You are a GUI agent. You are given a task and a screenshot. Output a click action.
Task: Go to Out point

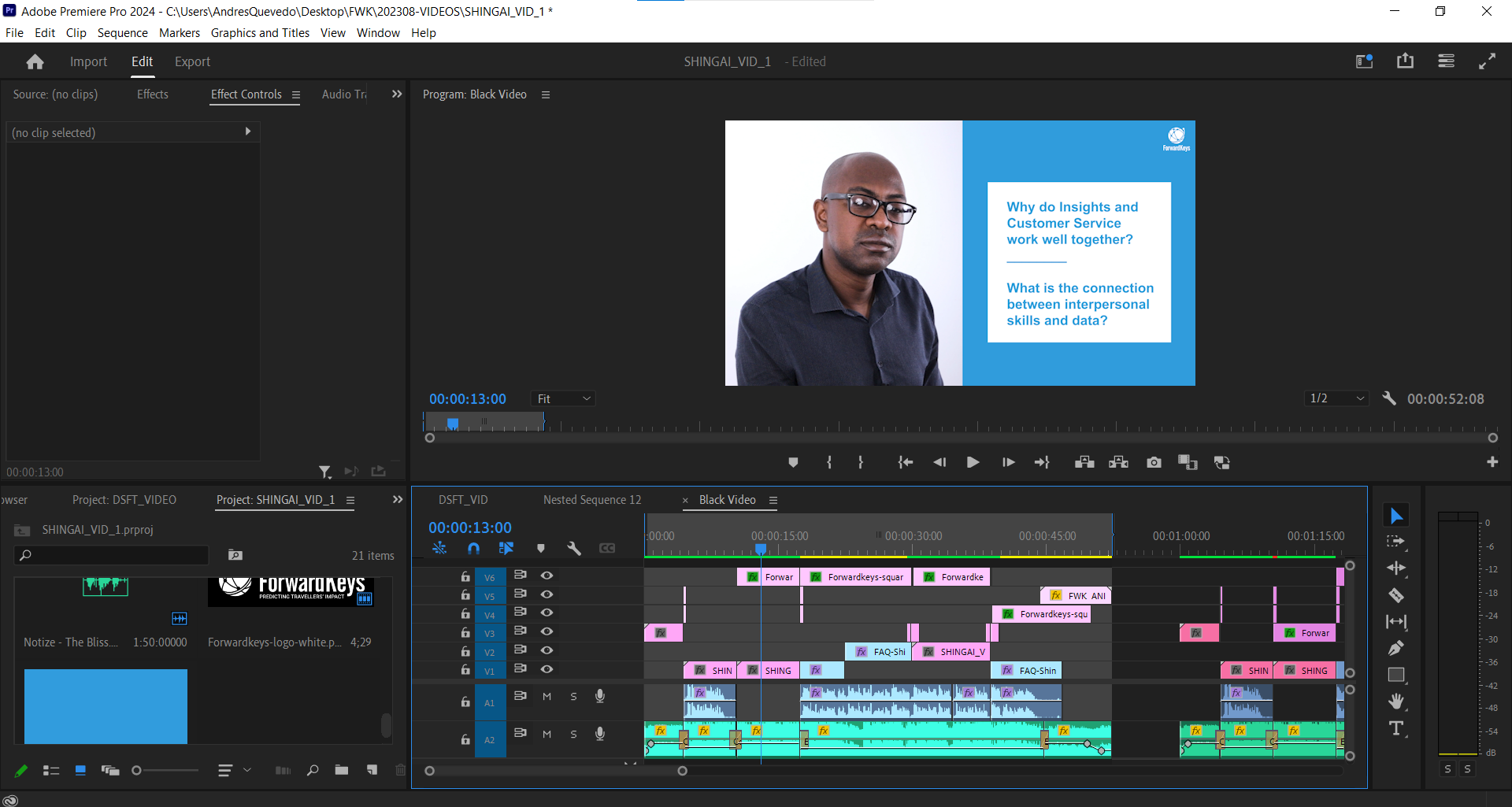[x=1042, y=462]
